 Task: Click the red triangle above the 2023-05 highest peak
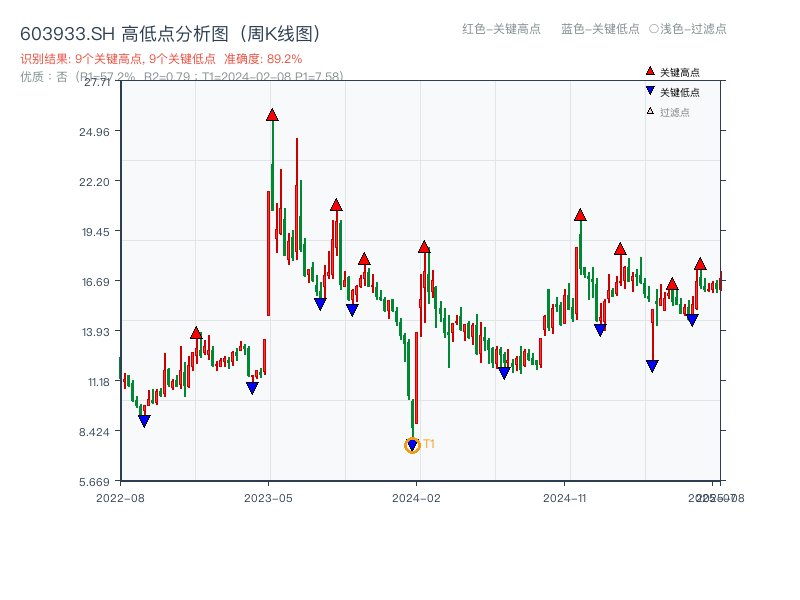click(x=272, y=115)
